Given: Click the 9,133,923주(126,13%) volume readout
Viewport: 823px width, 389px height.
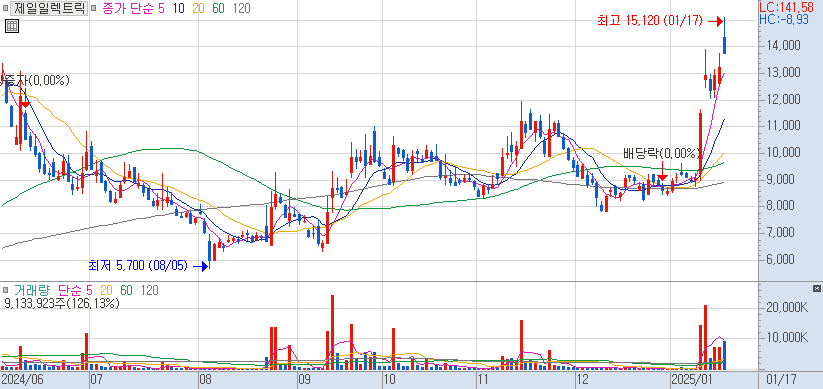Looking at the screenshot, I should [x=61, y=303].
